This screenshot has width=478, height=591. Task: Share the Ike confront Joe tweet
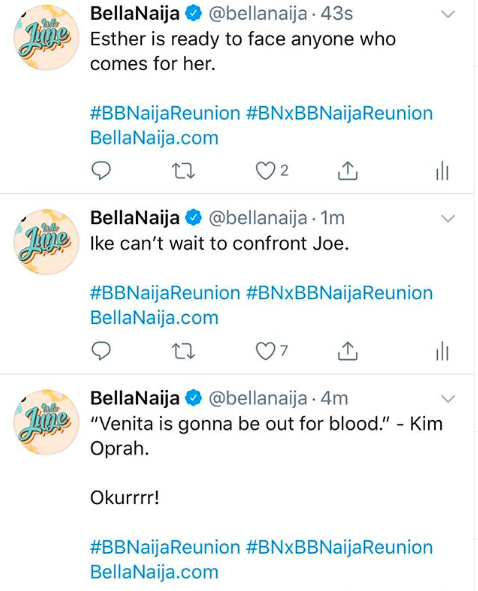pos(347,351)
